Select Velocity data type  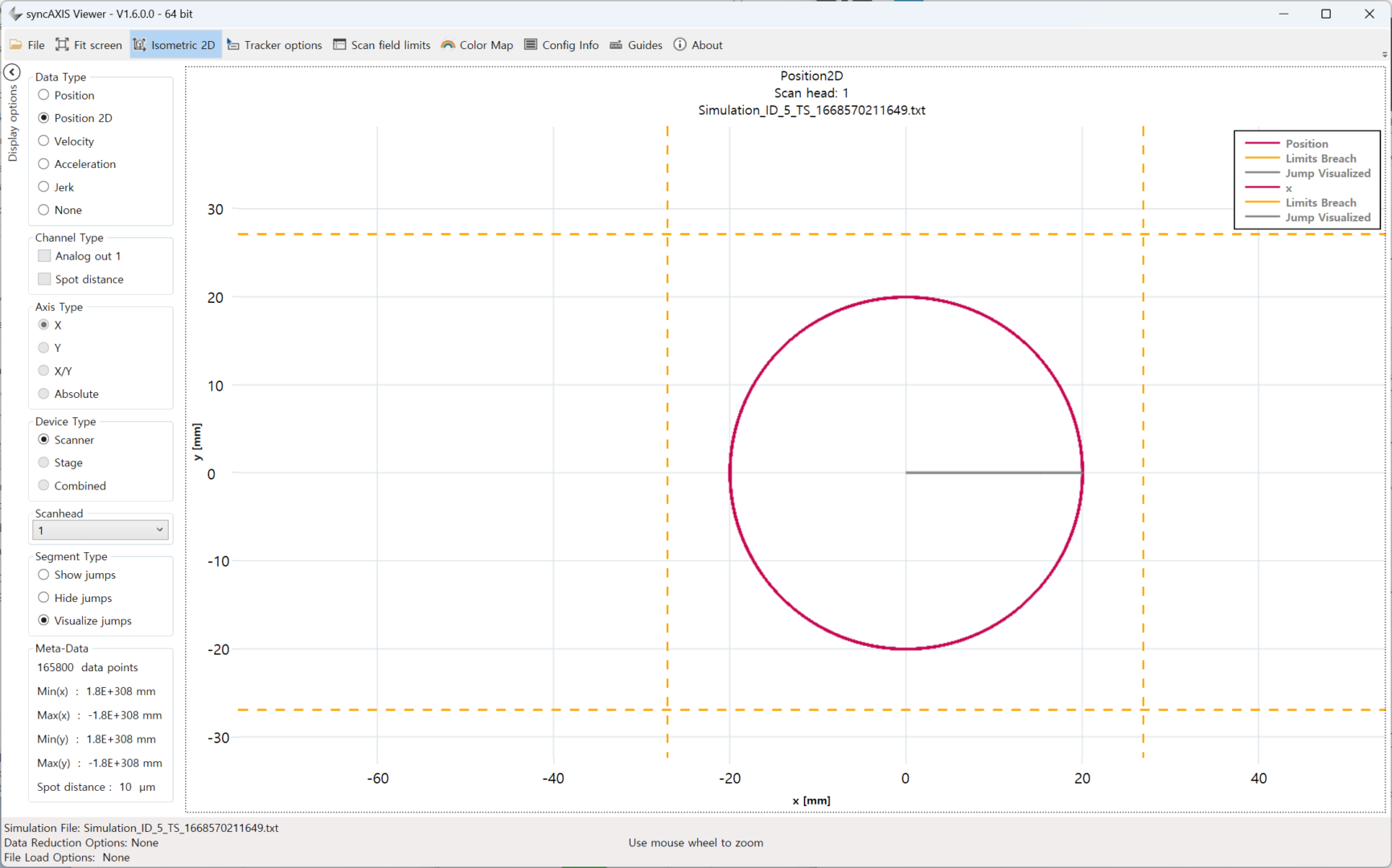(43, 141)
